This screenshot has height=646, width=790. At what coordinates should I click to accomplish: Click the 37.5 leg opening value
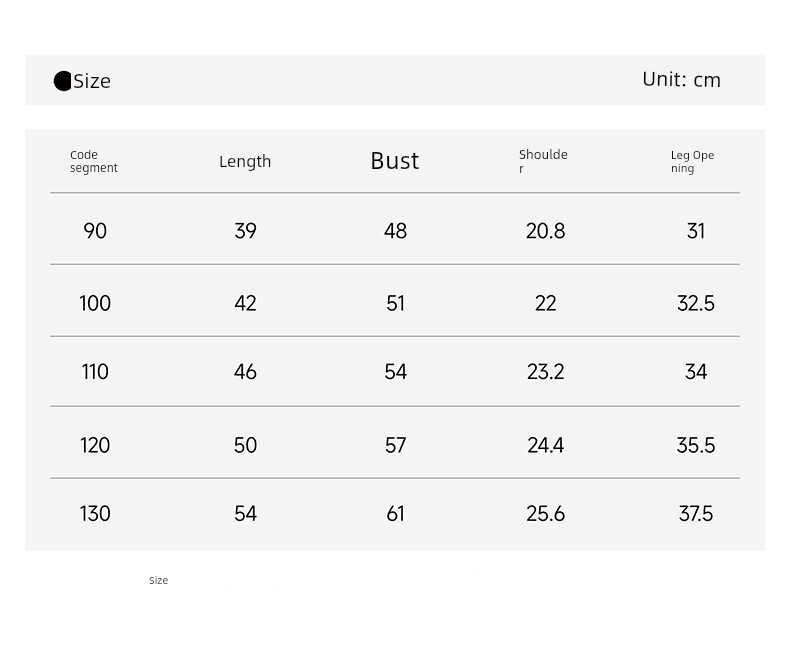coord(696,514)
